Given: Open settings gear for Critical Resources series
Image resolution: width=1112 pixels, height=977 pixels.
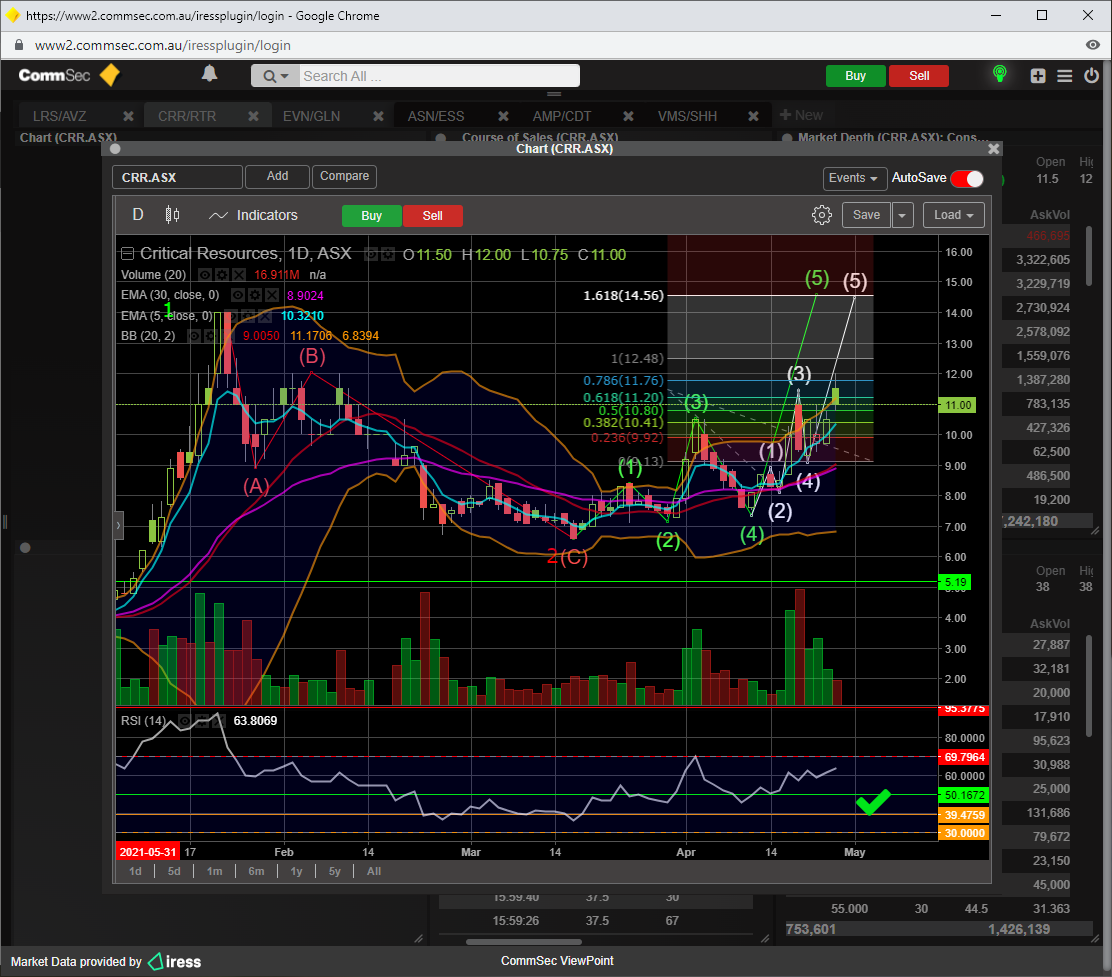Looking at the screenshot, I should 387,254.
